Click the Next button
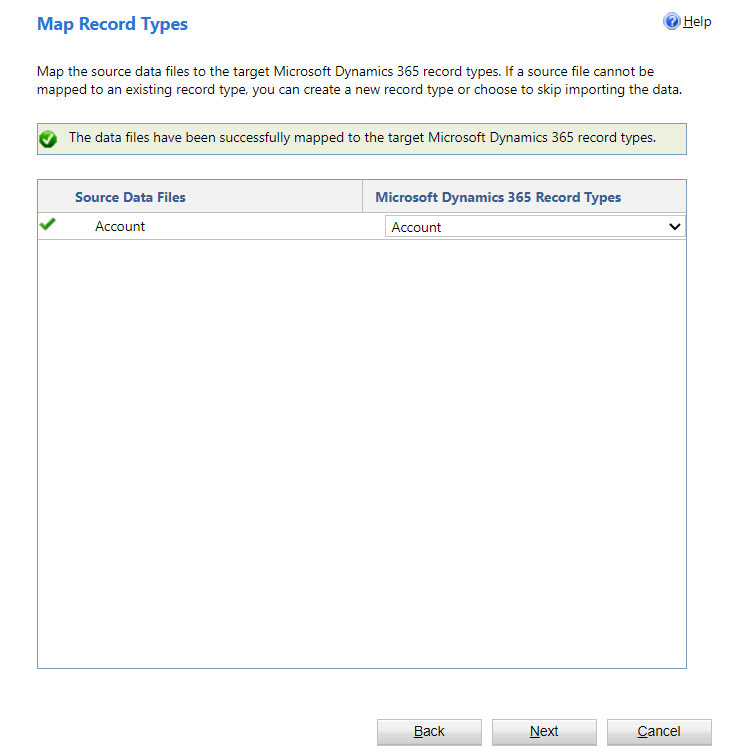 pyautogui.click(x=544, y=731)
